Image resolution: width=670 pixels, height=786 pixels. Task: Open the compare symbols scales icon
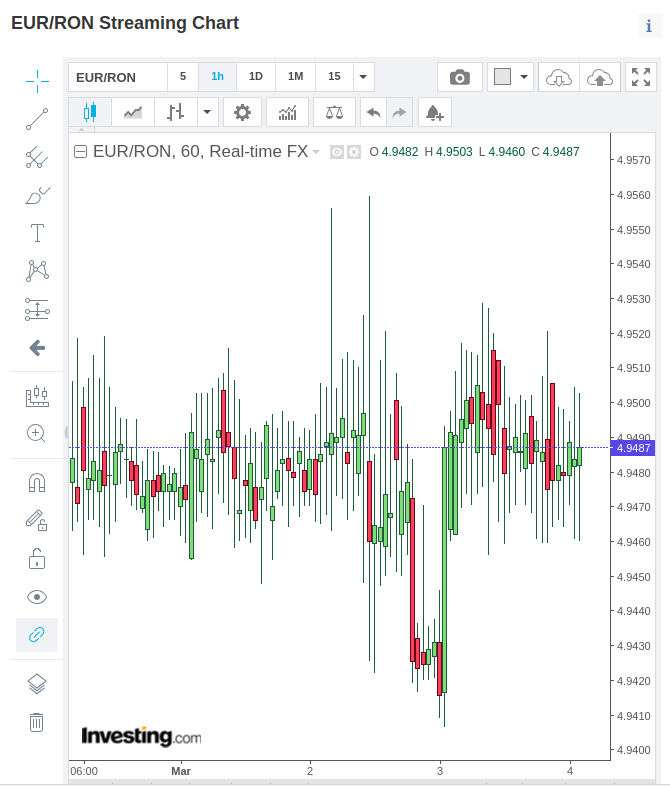334,112
